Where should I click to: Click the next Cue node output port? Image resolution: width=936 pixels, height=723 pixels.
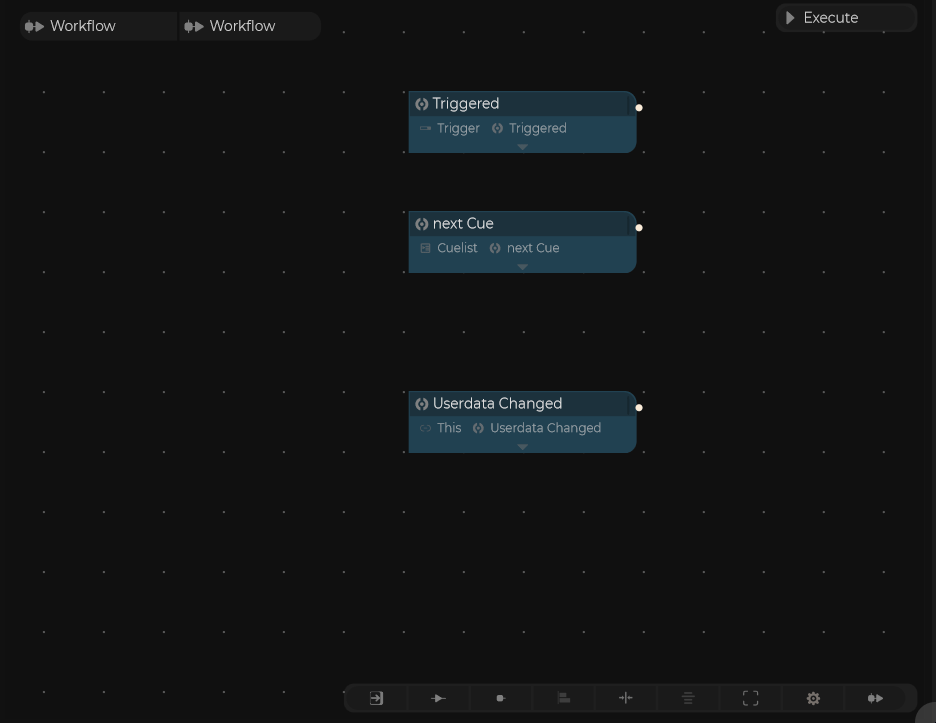point(639,228)
